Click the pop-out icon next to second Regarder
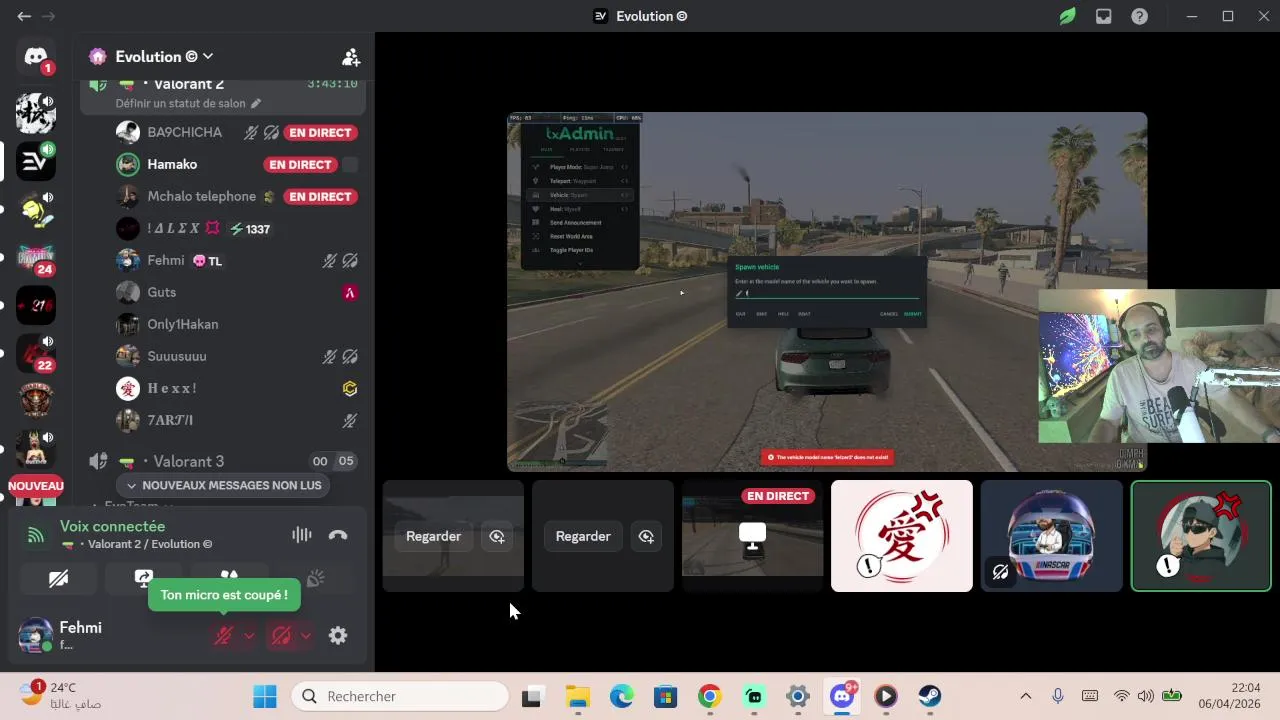This screenshot has width=1280, height=720. tap(646, 536)
